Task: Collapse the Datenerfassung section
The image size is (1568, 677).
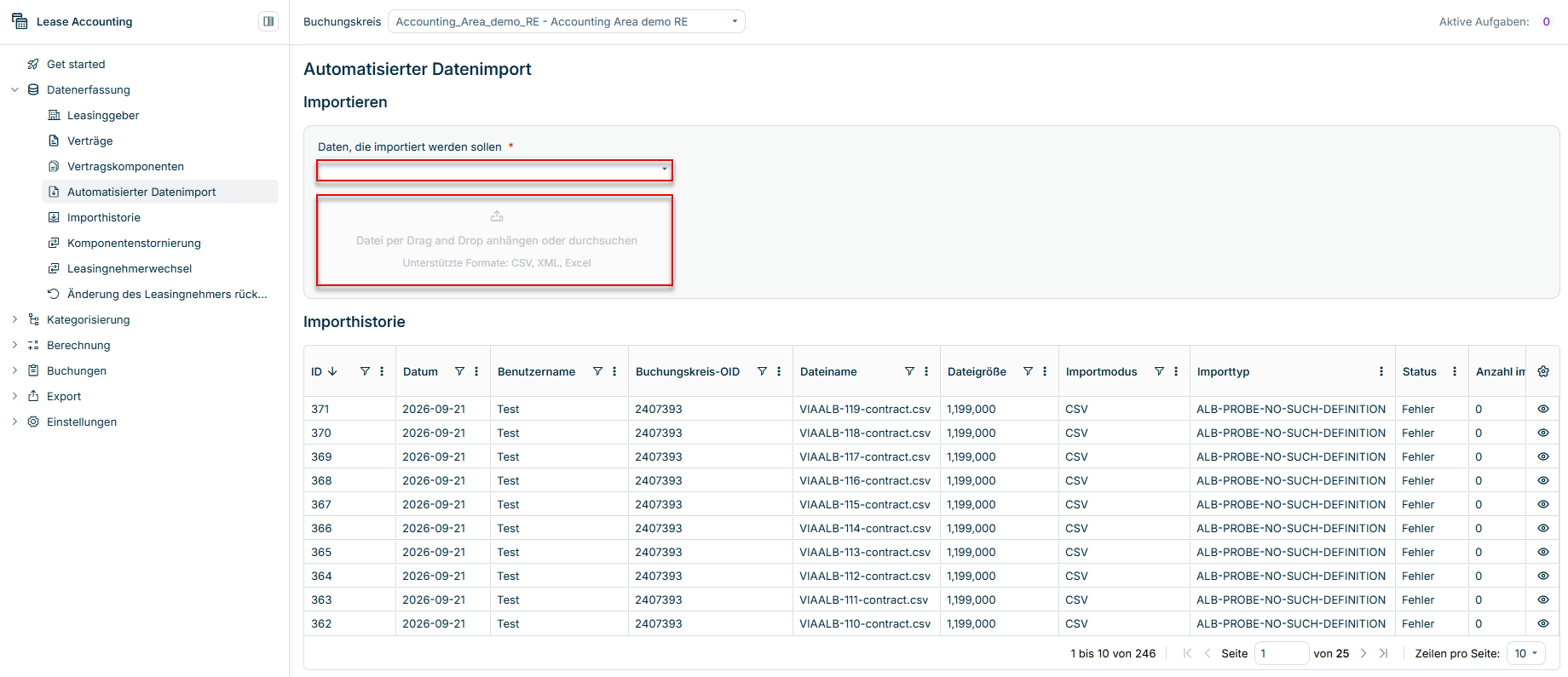Action: pyautogui.click(x=14, y=89)
